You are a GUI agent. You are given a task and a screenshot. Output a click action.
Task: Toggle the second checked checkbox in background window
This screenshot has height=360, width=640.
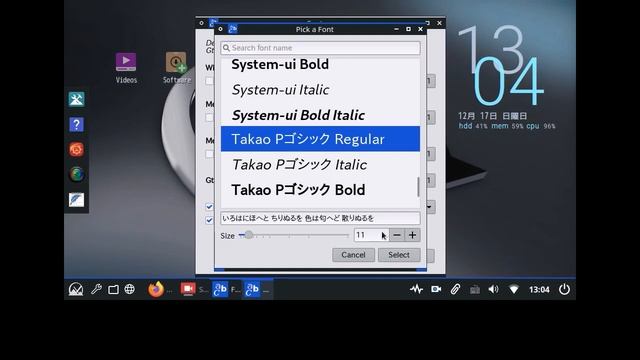click(x=209, y=220)
